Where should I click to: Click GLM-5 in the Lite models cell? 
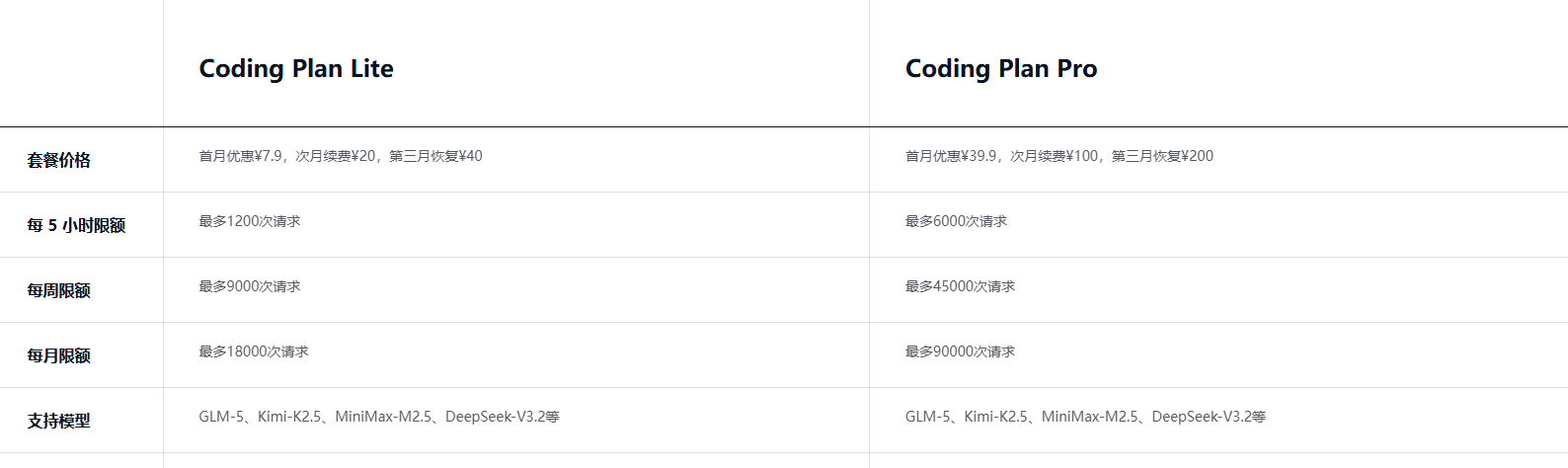[x=220, y=417]
